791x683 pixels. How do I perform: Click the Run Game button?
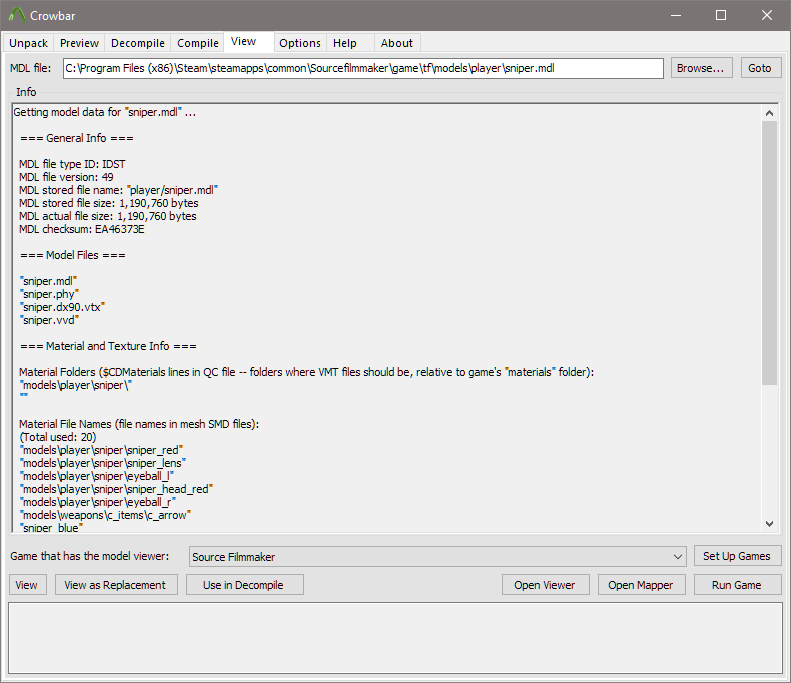[737, 585]
